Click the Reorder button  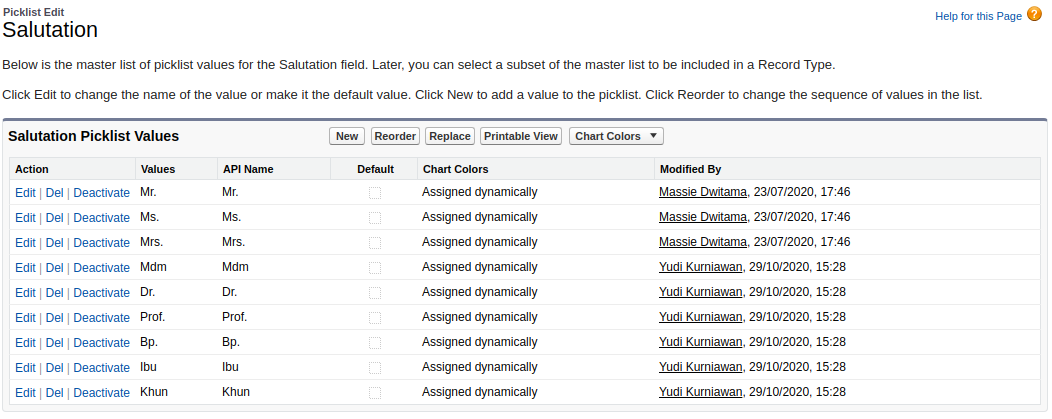395,136
